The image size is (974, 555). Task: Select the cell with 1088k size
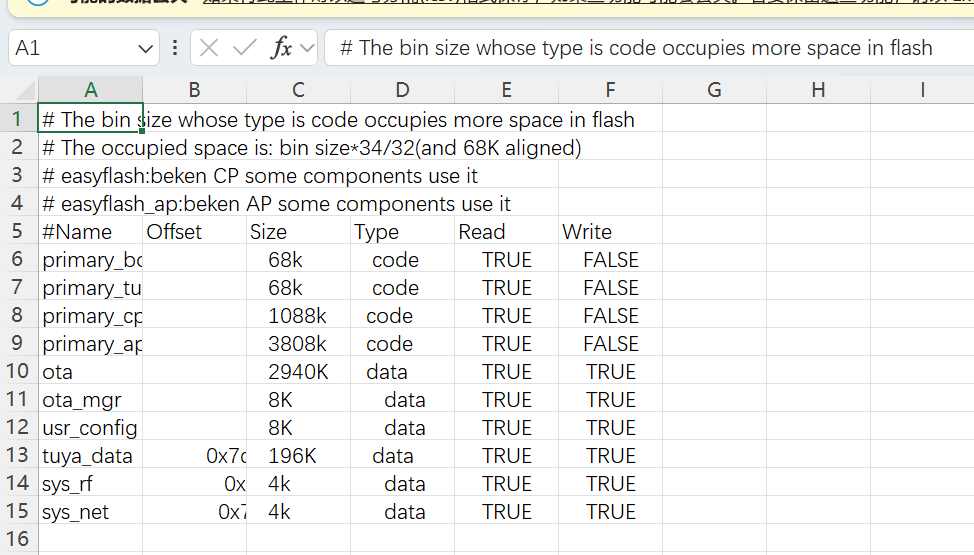click(298, 316)
